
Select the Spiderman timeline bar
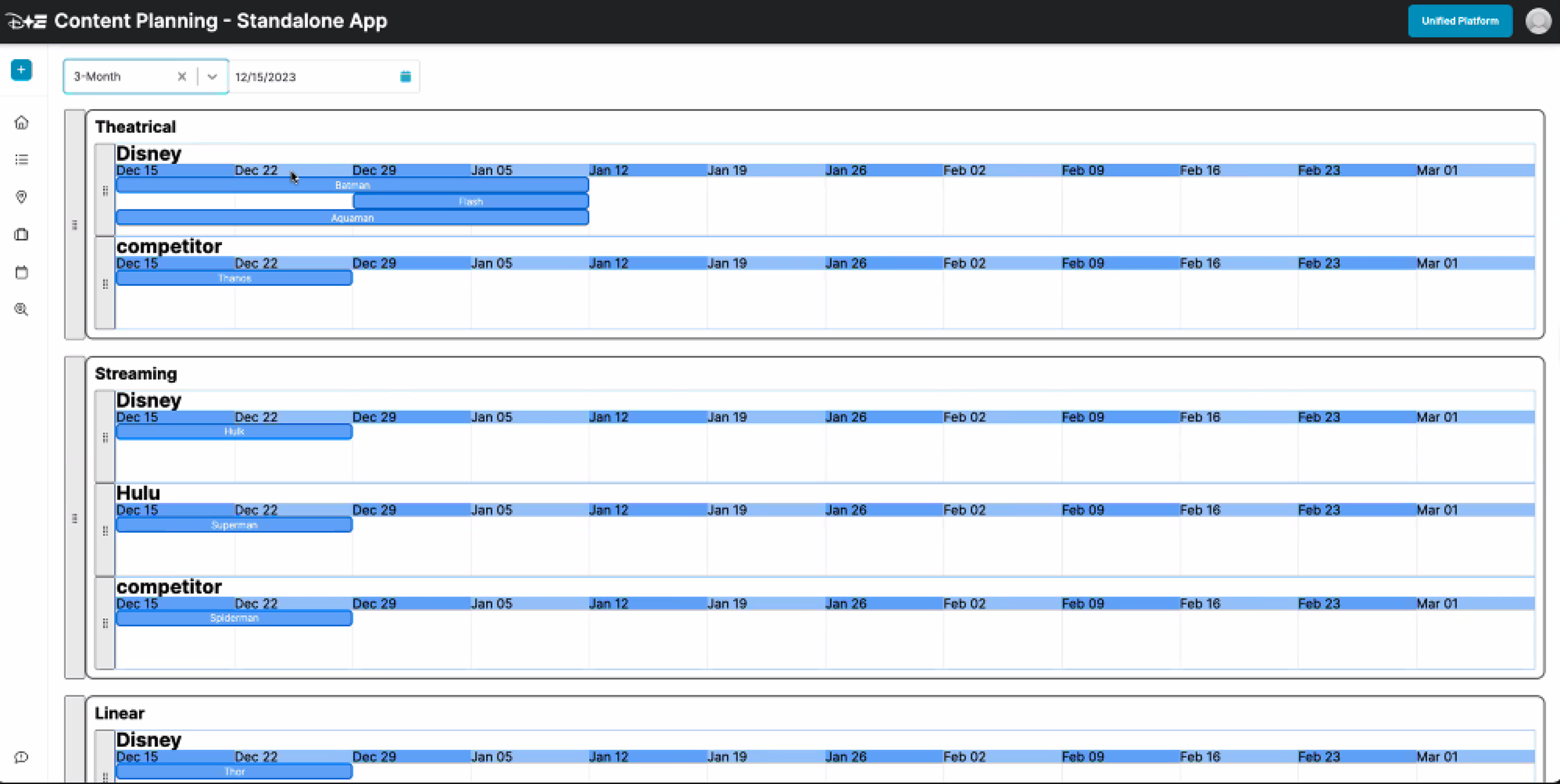pyautogui.click(x=234, y=618)
